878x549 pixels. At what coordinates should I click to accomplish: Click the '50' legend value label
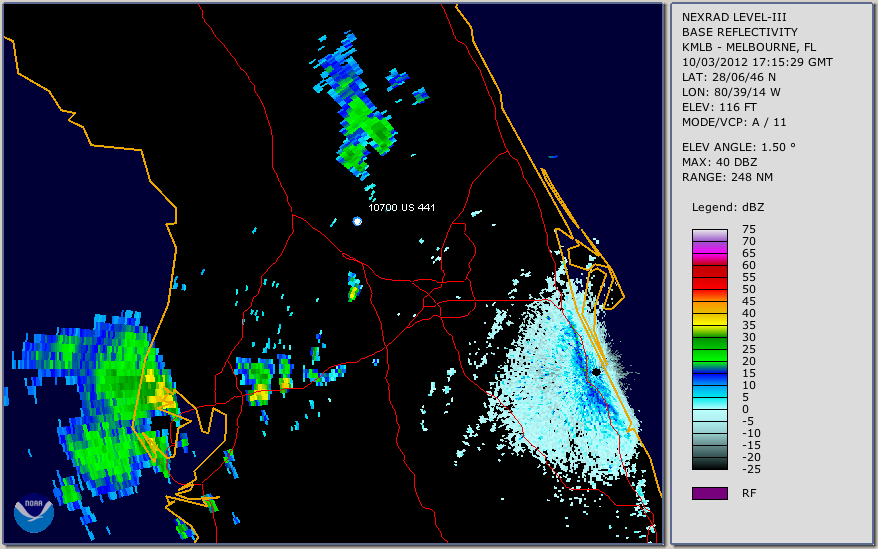click(x=749, y=289)
